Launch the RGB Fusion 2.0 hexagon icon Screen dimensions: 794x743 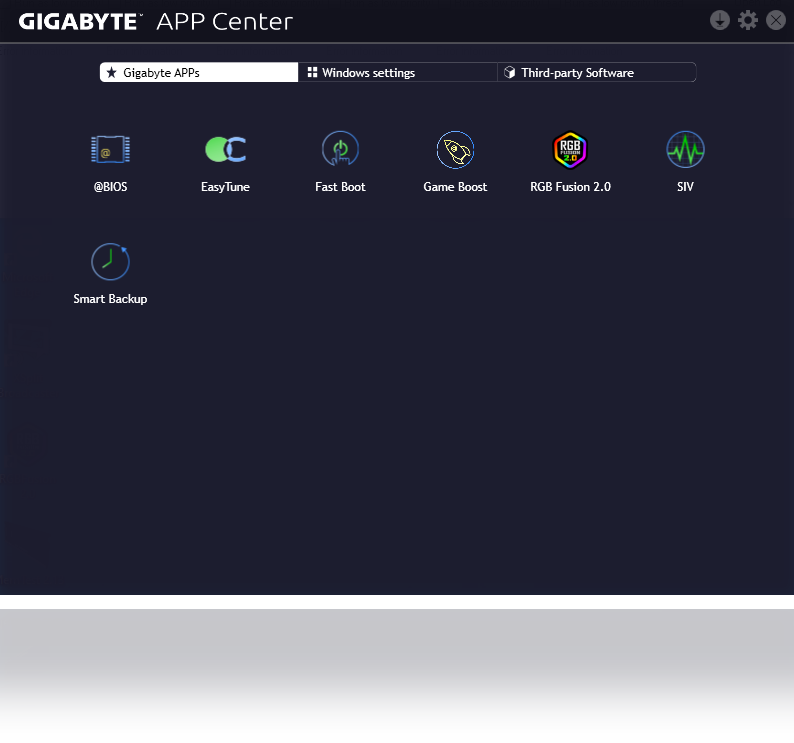[x=570, y=151]
